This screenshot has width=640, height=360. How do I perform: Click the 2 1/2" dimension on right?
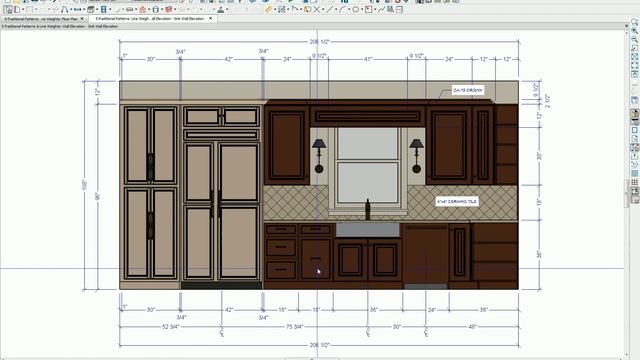(548, 101)
